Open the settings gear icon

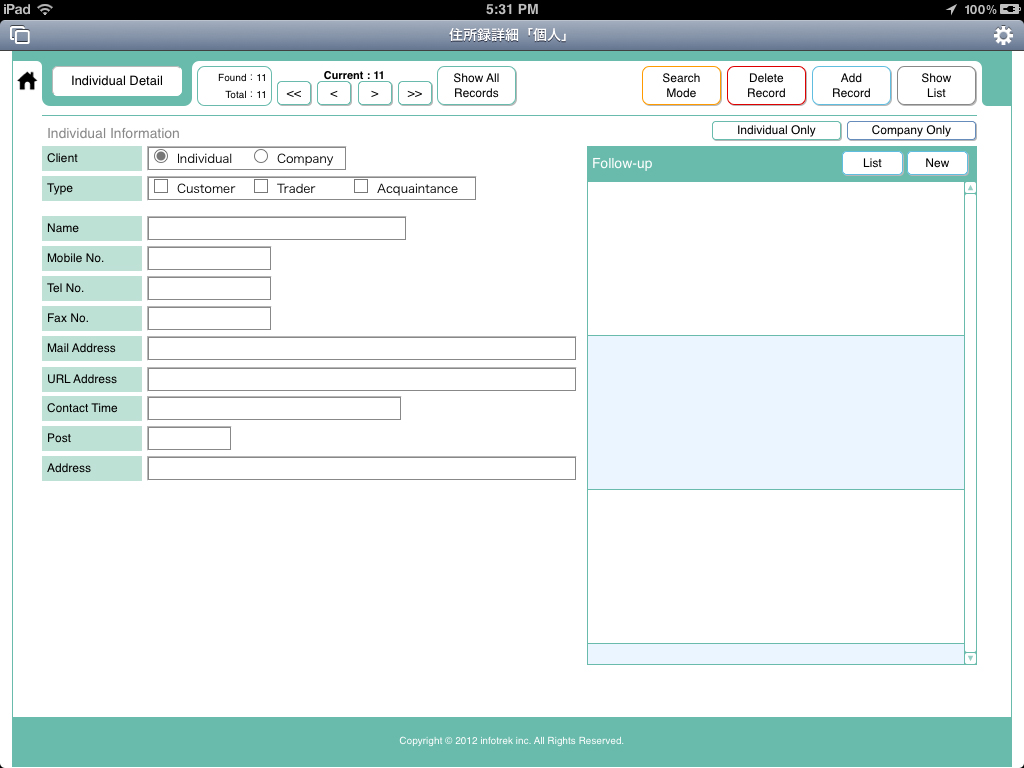(1003, 36)
